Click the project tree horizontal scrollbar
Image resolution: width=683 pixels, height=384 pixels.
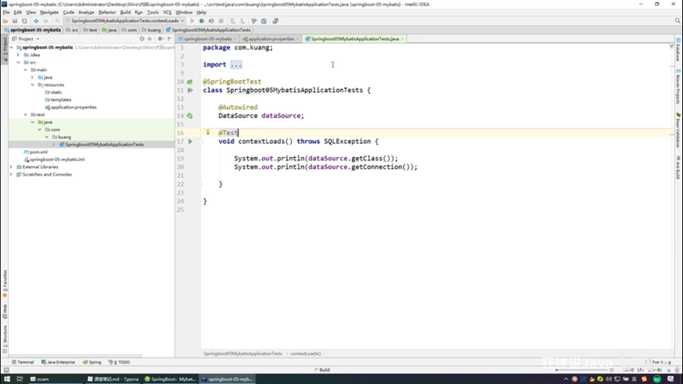click(76, 355)
